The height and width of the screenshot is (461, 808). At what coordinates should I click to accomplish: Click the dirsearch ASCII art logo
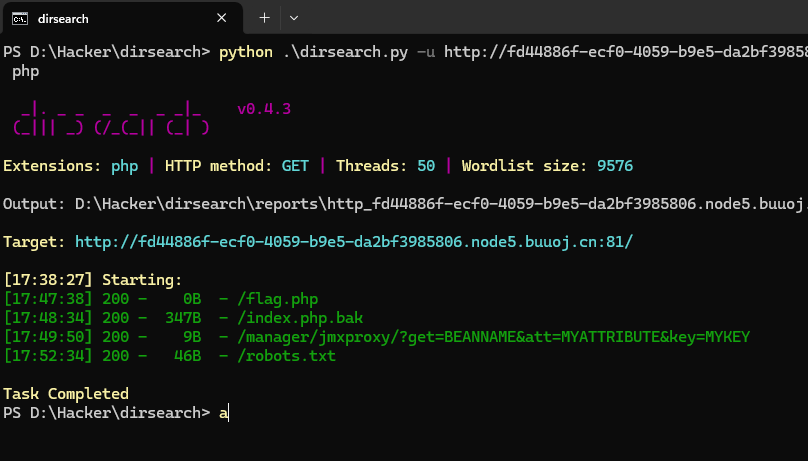(x=110, y=118)
